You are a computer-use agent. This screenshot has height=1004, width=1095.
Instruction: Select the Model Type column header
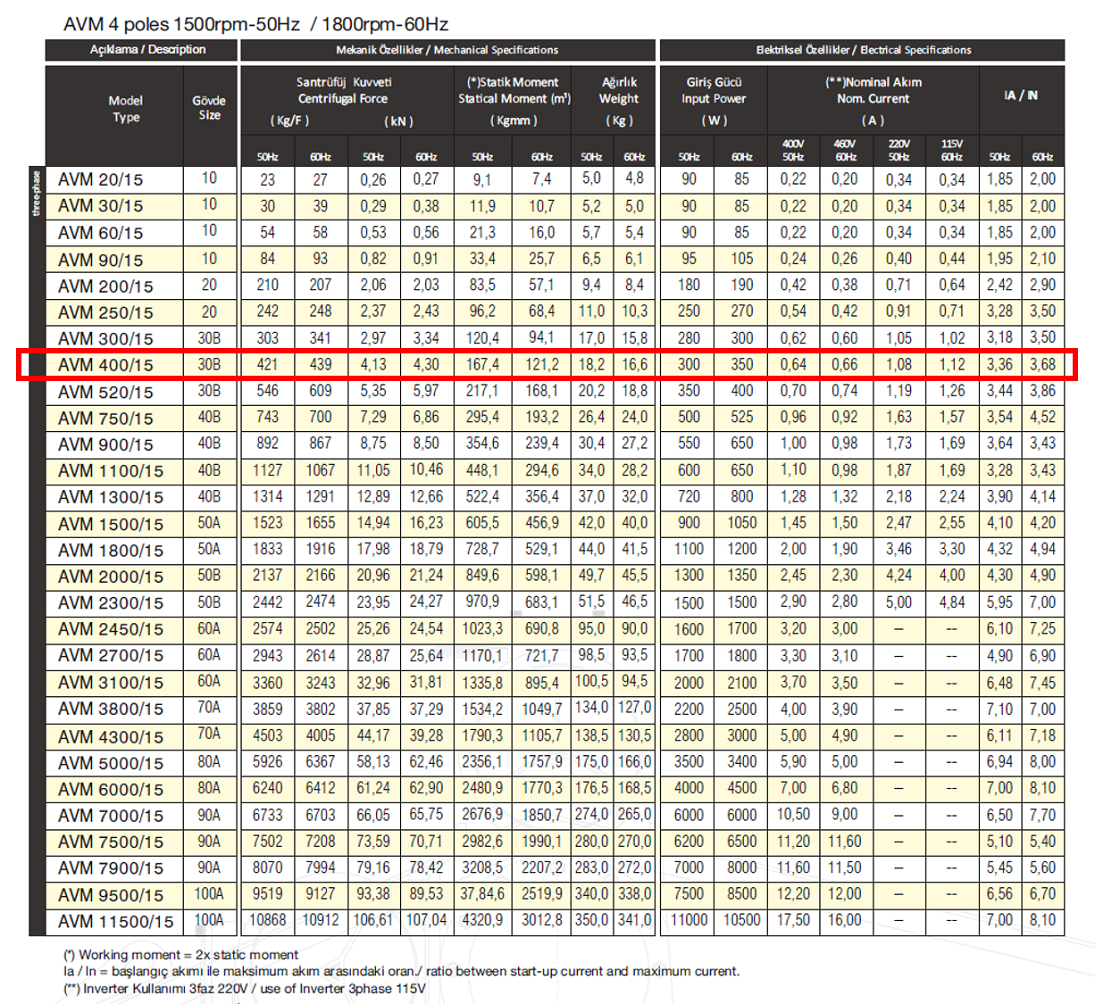(x=126, y=109)
